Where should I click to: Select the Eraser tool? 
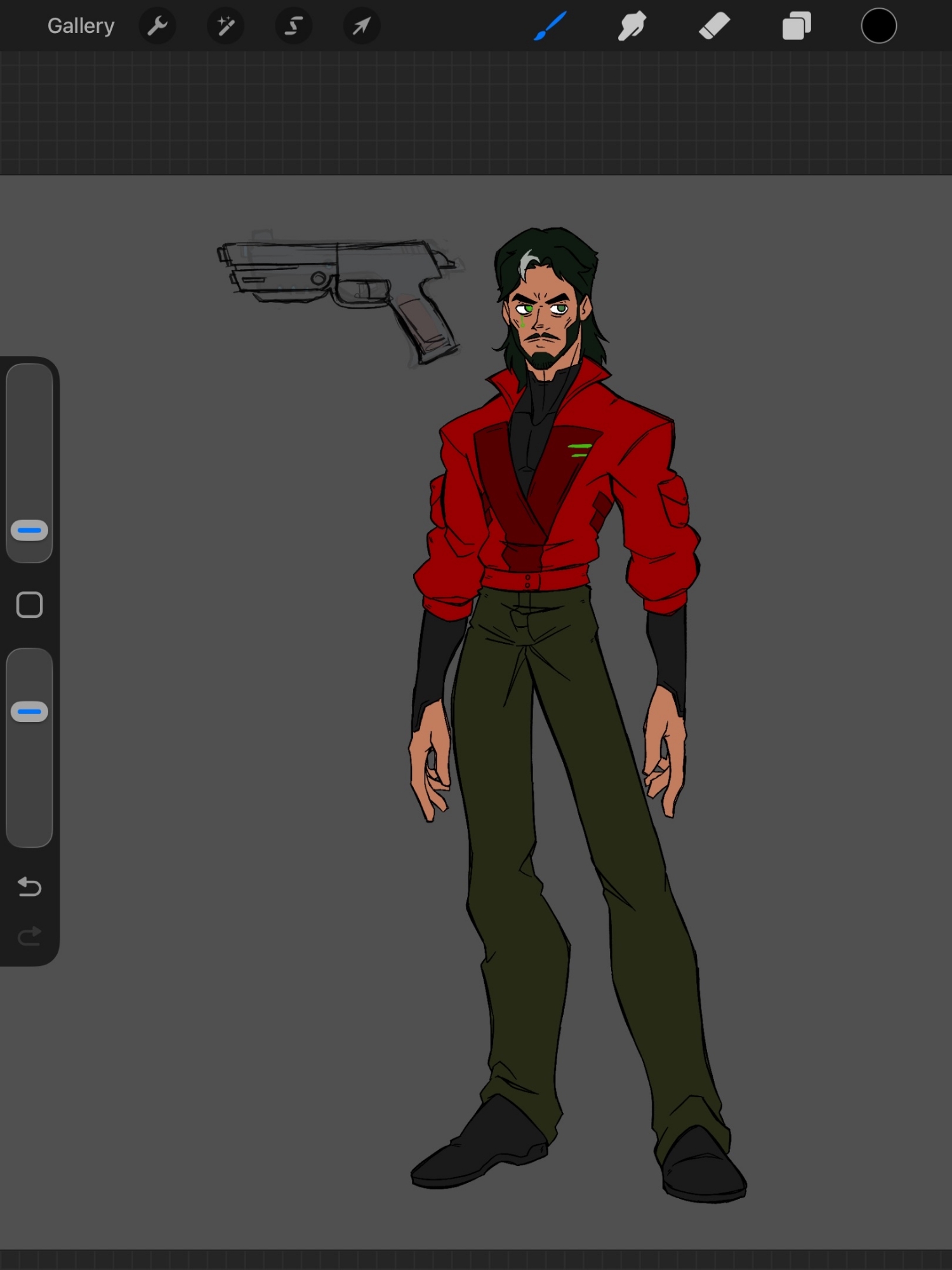714,26
